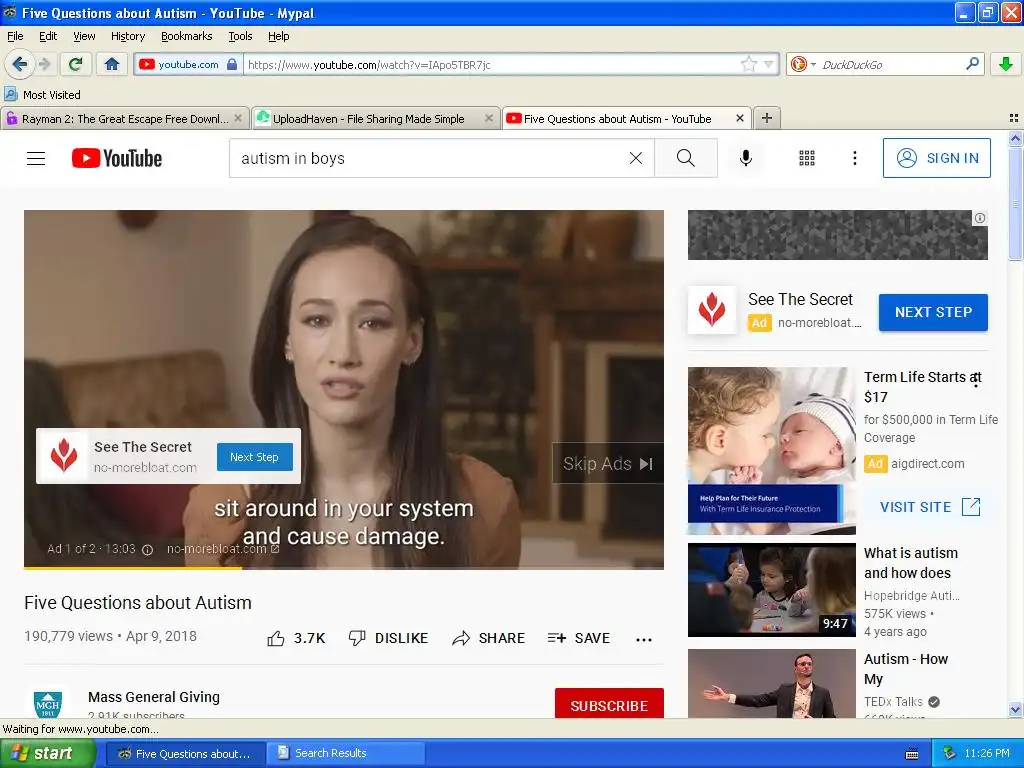The height and width of the screenshot is (768, 1024).
Task: Switch to Search Results taskbar window
Action: [x=346, y=753]
